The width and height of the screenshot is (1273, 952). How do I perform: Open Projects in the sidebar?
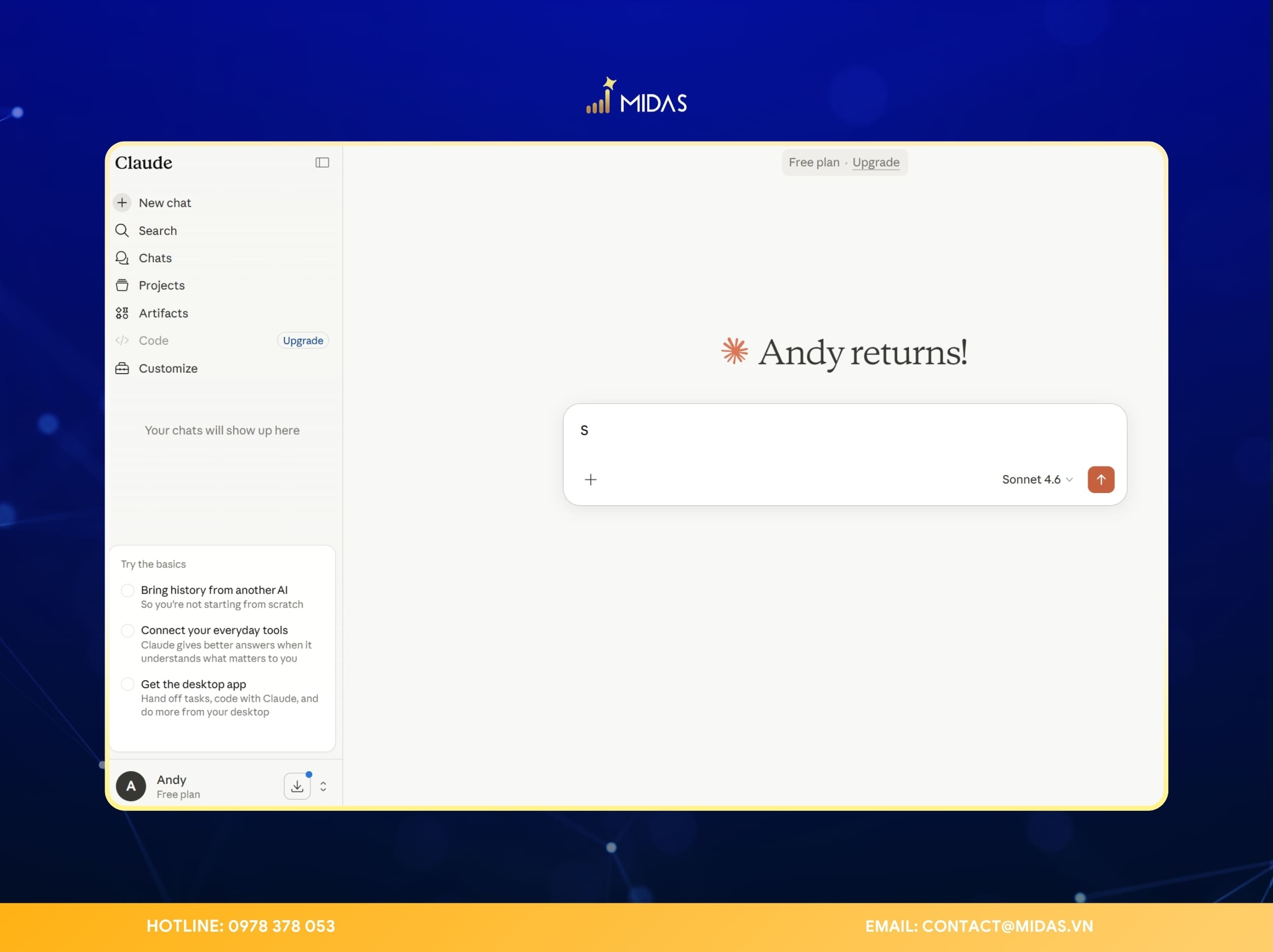tap(162, 285)
